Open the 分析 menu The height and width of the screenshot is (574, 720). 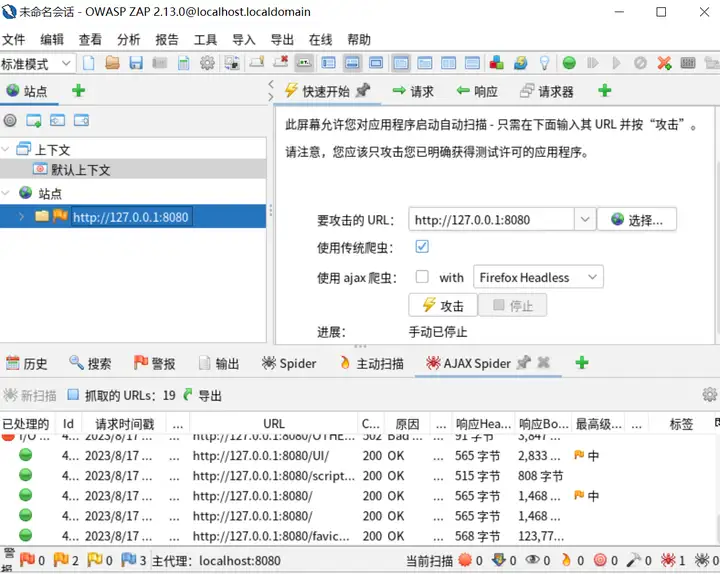click(128, 39)
